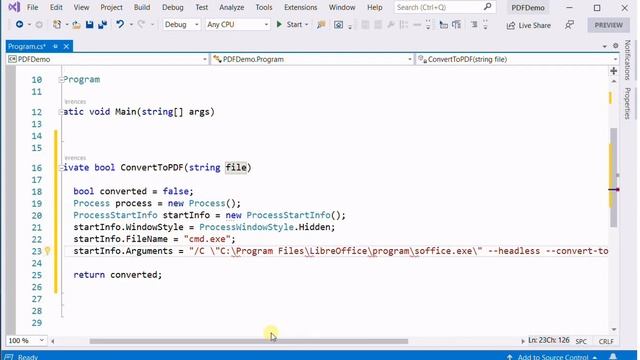The width and height of the screenshot is (640, 360).
Task: Collapse the Program class outline
Action: (x=61, y=80)
